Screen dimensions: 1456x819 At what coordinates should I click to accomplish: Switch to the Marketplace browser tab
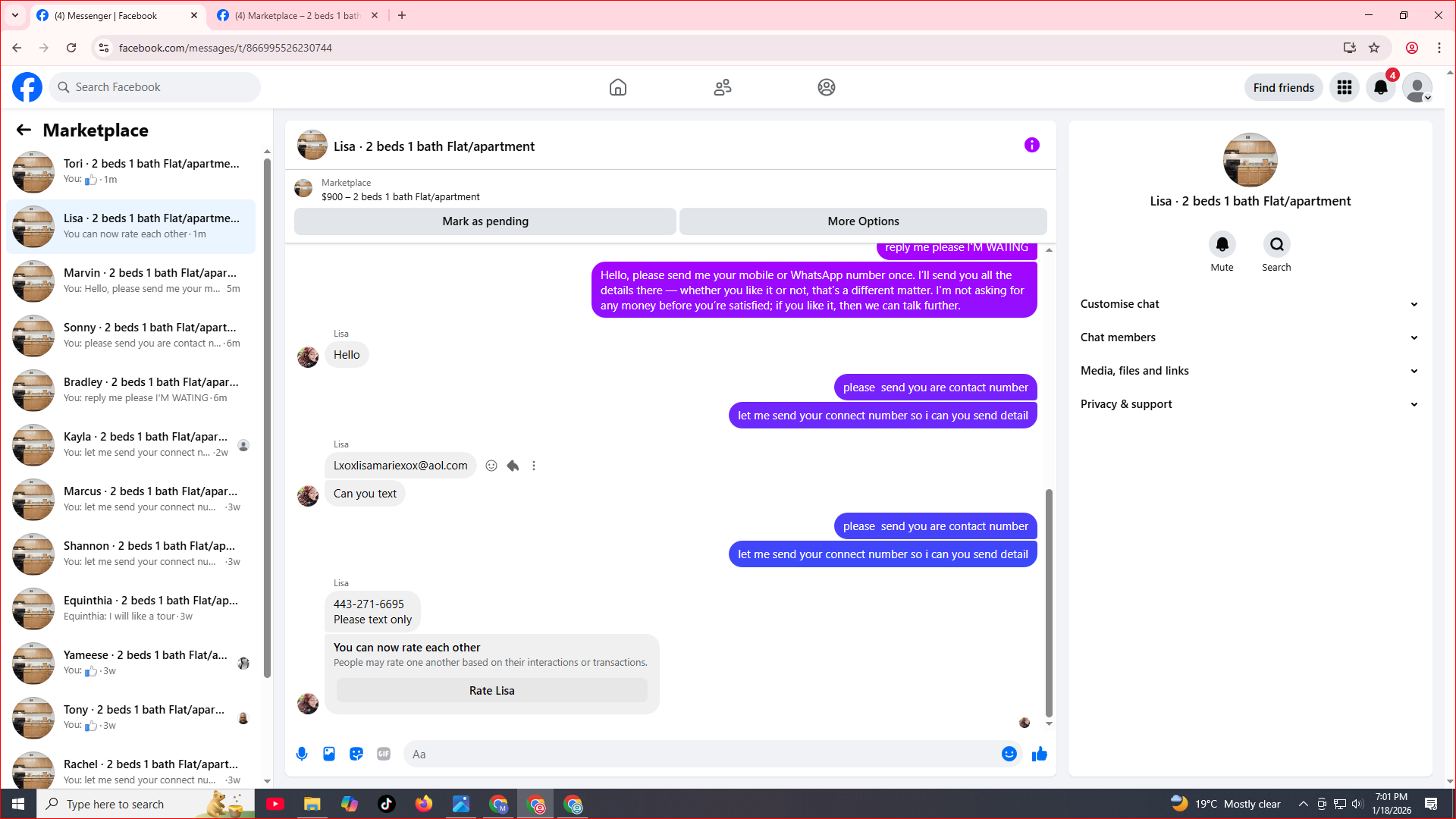tap(297, 15)
